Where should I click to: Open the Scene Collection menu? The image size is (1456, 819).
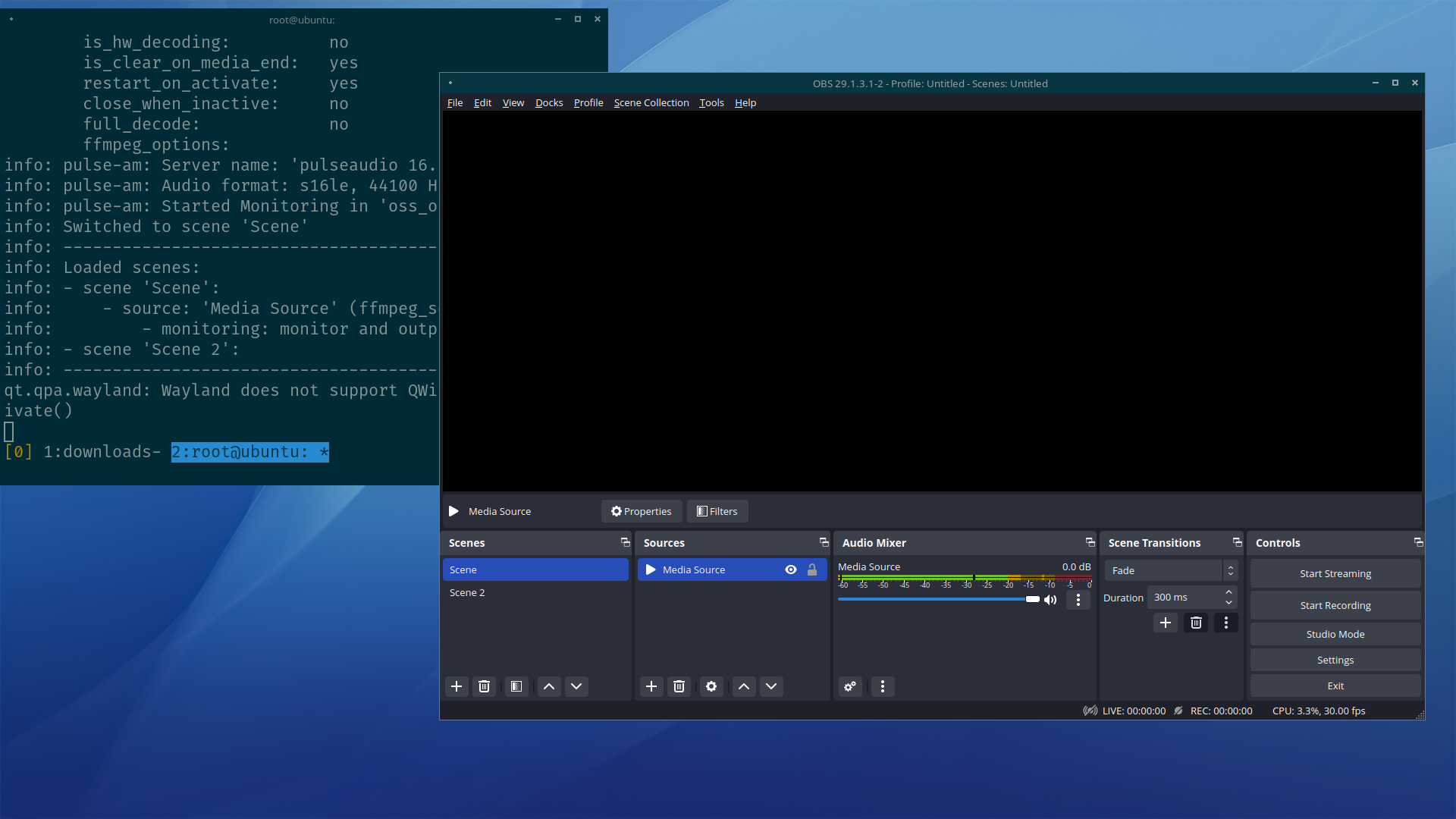(651, 102)
